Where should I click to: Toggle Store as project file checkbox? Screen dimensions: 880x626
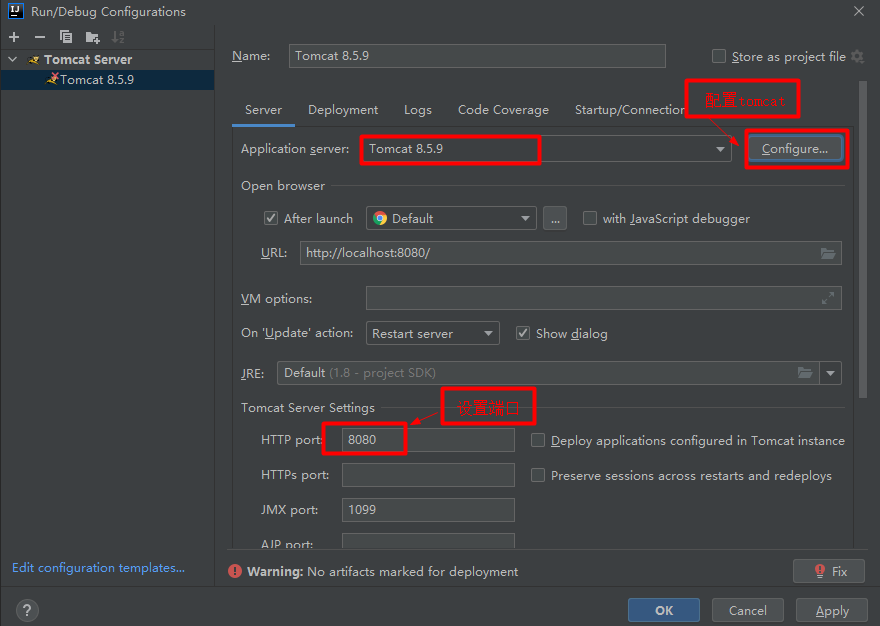pos(718,56)
